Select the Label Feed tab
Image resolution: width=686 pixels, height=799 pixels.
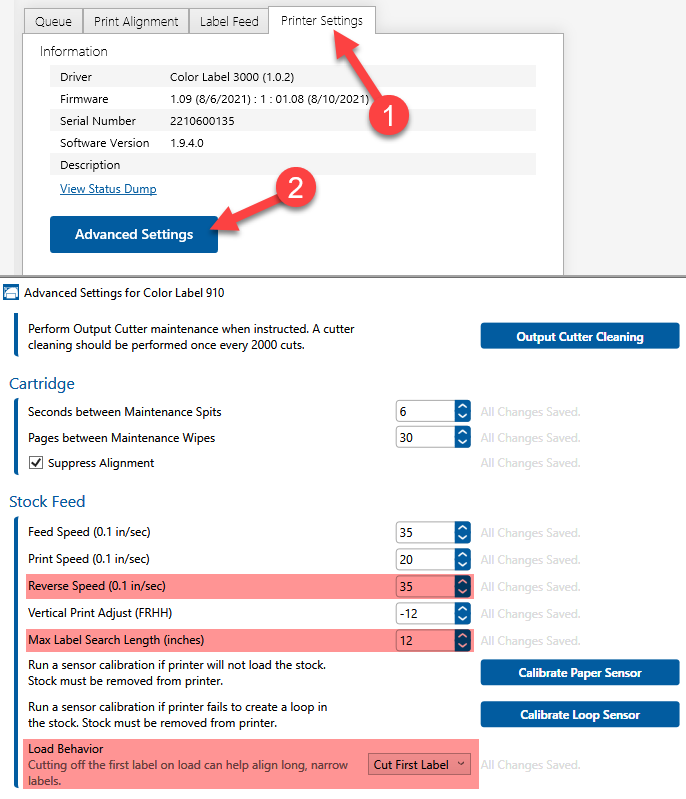click(229, 21)
